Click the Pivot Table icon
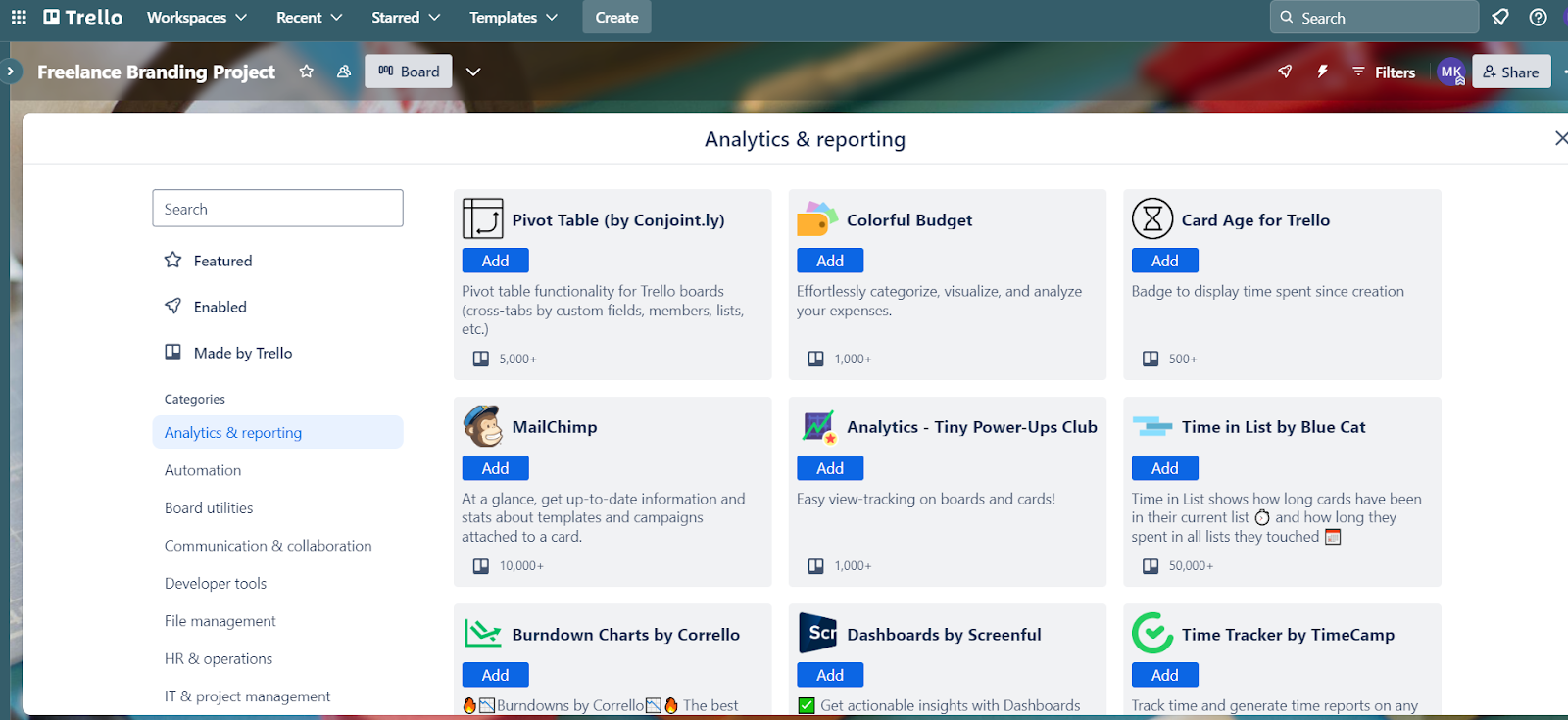 click(x=482, y=218)
